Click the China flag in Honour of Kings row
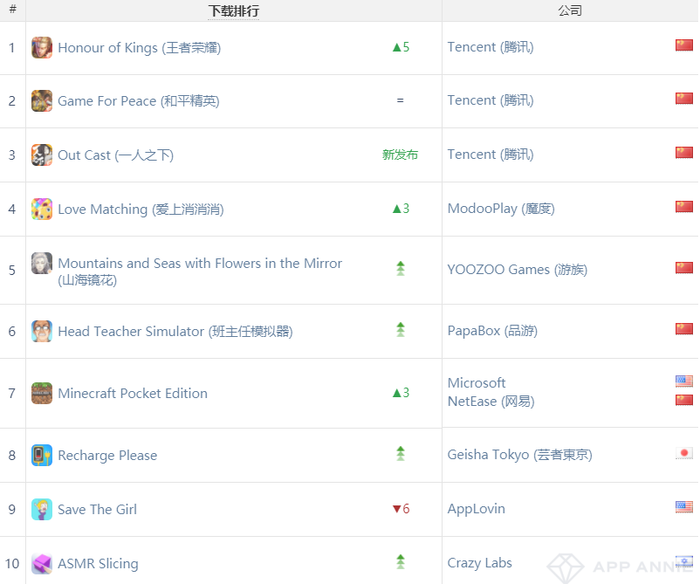This screenshot has height=584, width=700. [x=684, y=45]
